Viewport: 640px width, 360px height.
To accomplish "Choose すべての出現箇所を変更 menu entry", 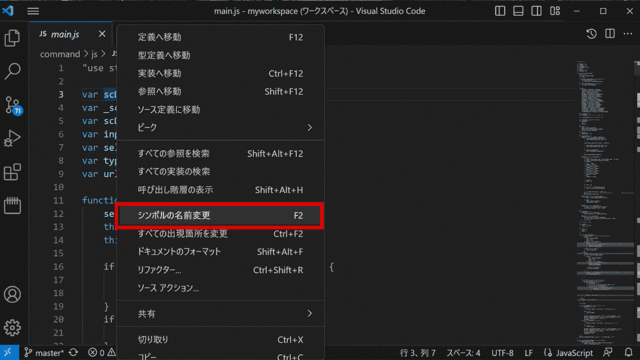I will pyautogui.click(x=220, y=233).
